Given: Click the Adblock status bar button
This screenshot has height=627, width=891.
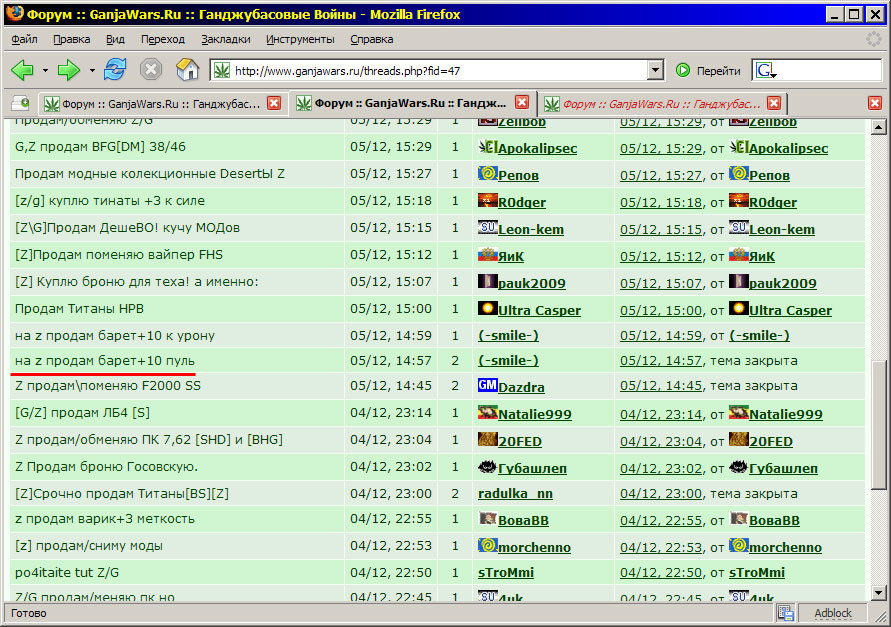Looking at the screenshot, I should coord(832,613).
